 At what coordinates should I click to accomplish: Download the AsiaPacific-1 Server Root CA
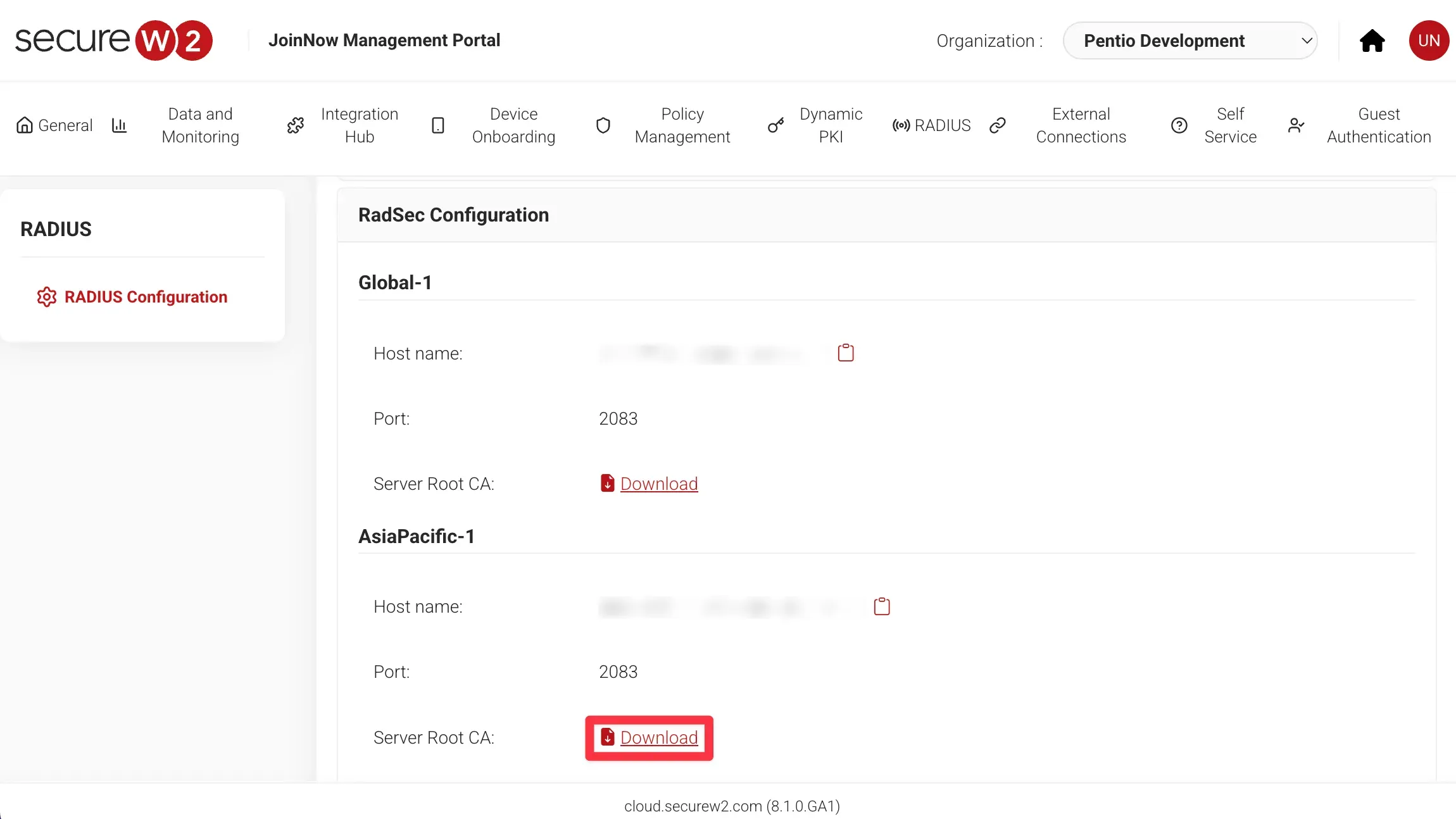[x=658, y=737]
